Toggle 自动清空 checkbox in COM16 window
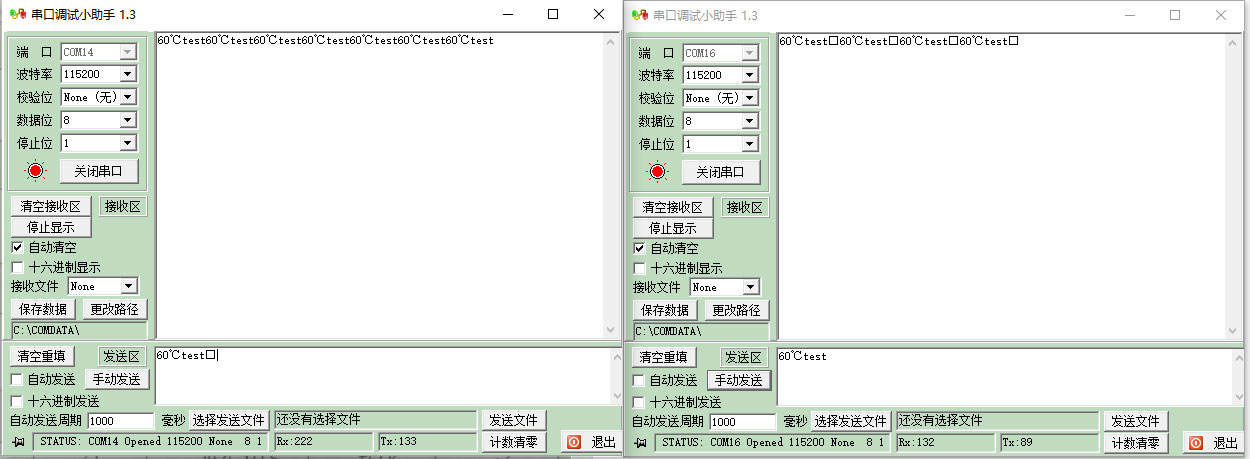 pos(639,248)
